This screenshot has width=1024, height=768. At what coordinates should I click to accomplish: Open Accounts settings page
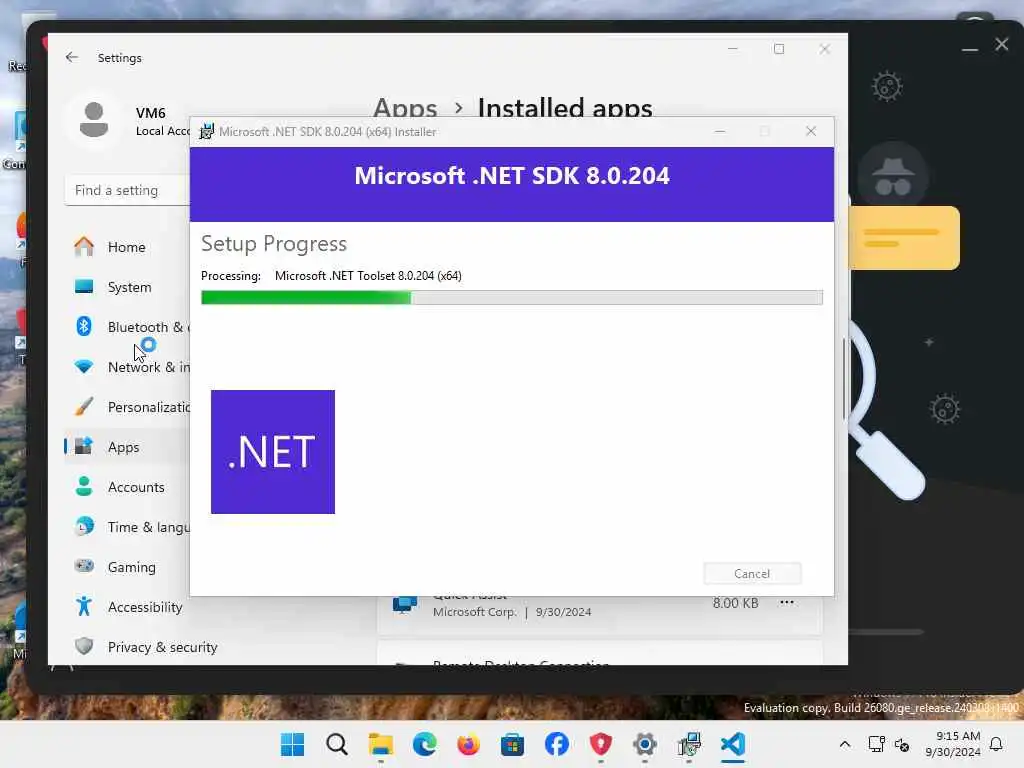coord(127,487)
